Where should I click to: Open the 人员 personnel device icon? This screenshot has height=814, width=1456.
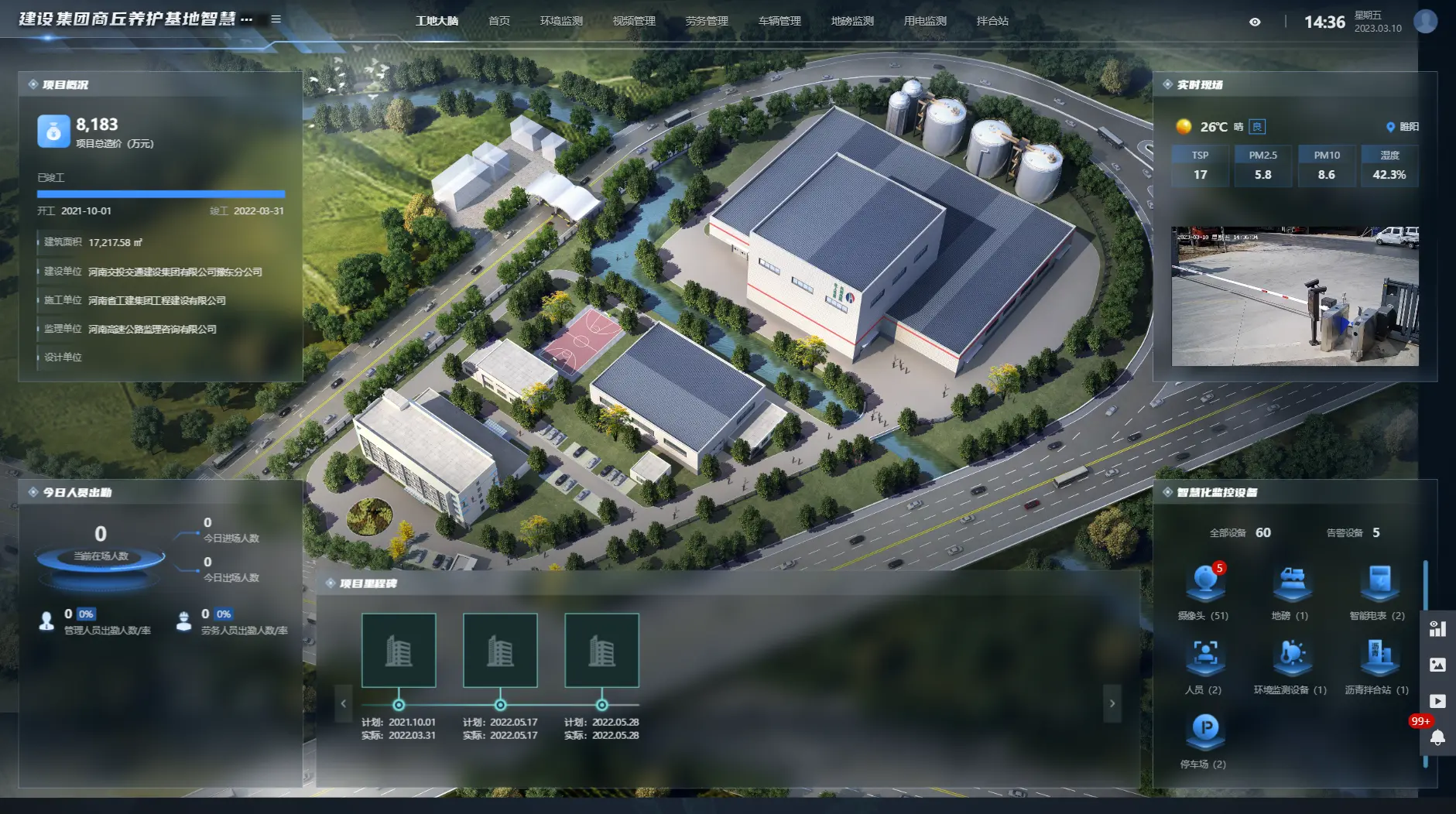1204,656
